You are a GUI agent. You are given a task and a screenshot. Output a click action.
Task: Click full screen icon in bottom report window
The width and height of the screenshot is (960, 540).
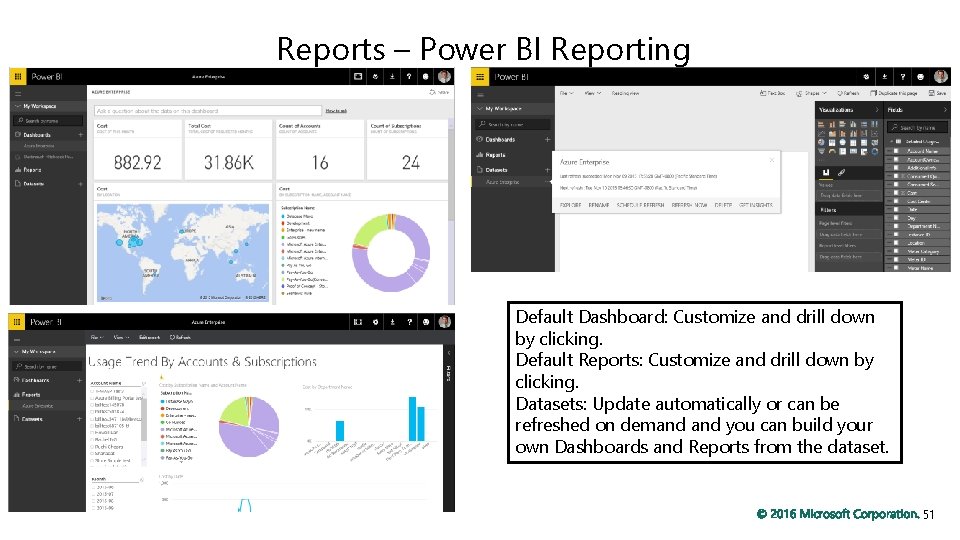coord(358,322)
